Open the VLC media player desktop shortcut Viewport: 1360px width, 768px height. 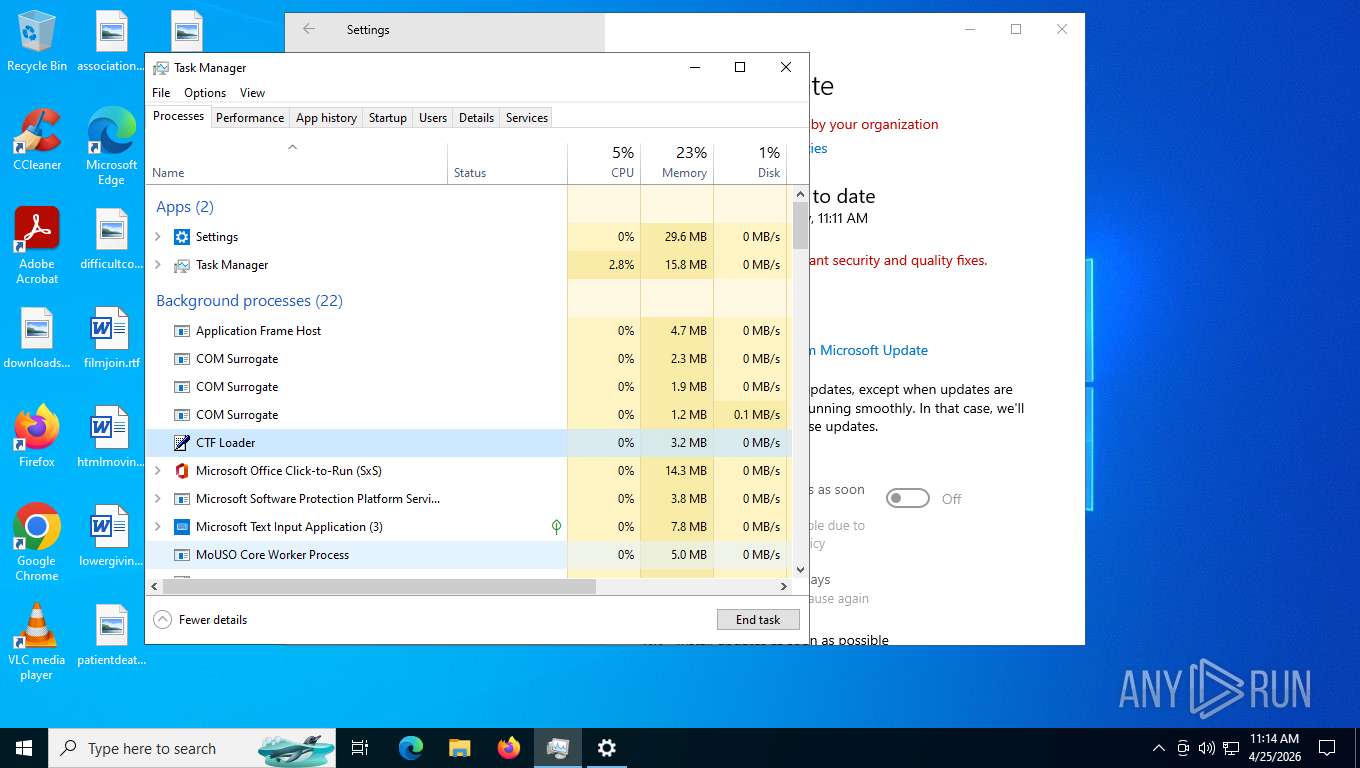tap(37, 642)
